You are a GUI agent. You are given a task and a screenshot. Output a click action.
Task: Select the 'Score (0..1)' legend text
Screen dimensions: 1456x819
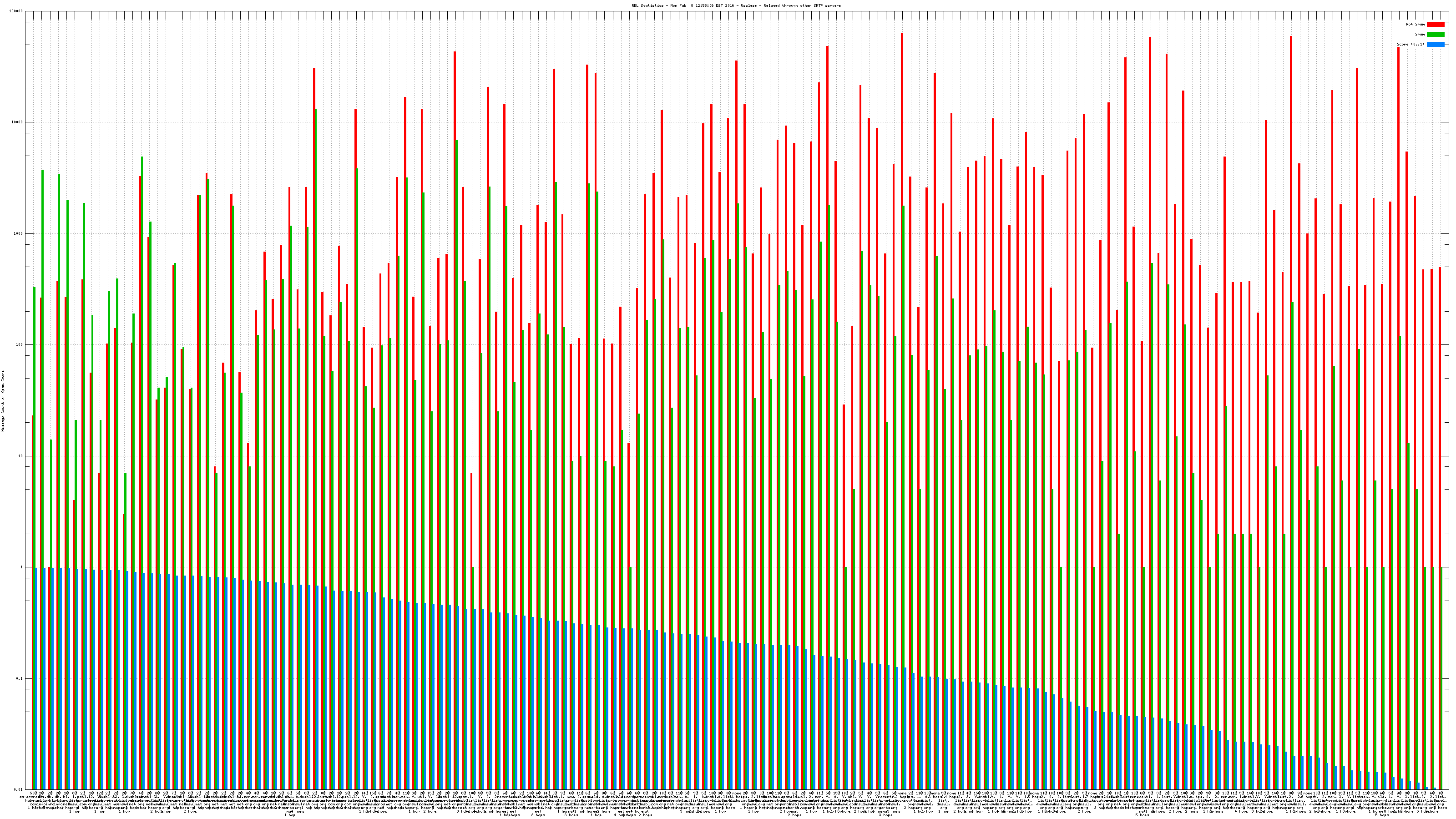(1410, 44)
